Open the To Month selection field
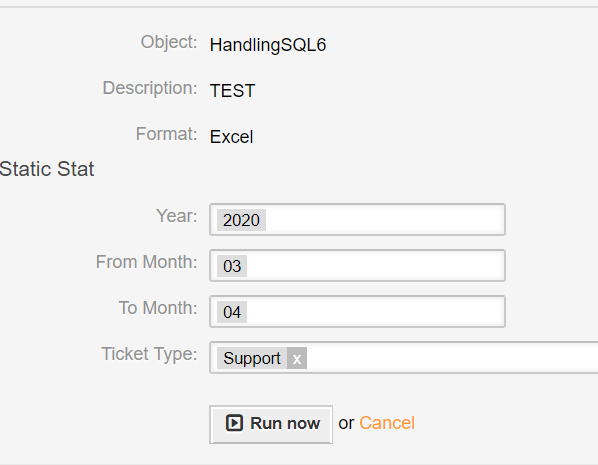598x465 pixels. 357,312
